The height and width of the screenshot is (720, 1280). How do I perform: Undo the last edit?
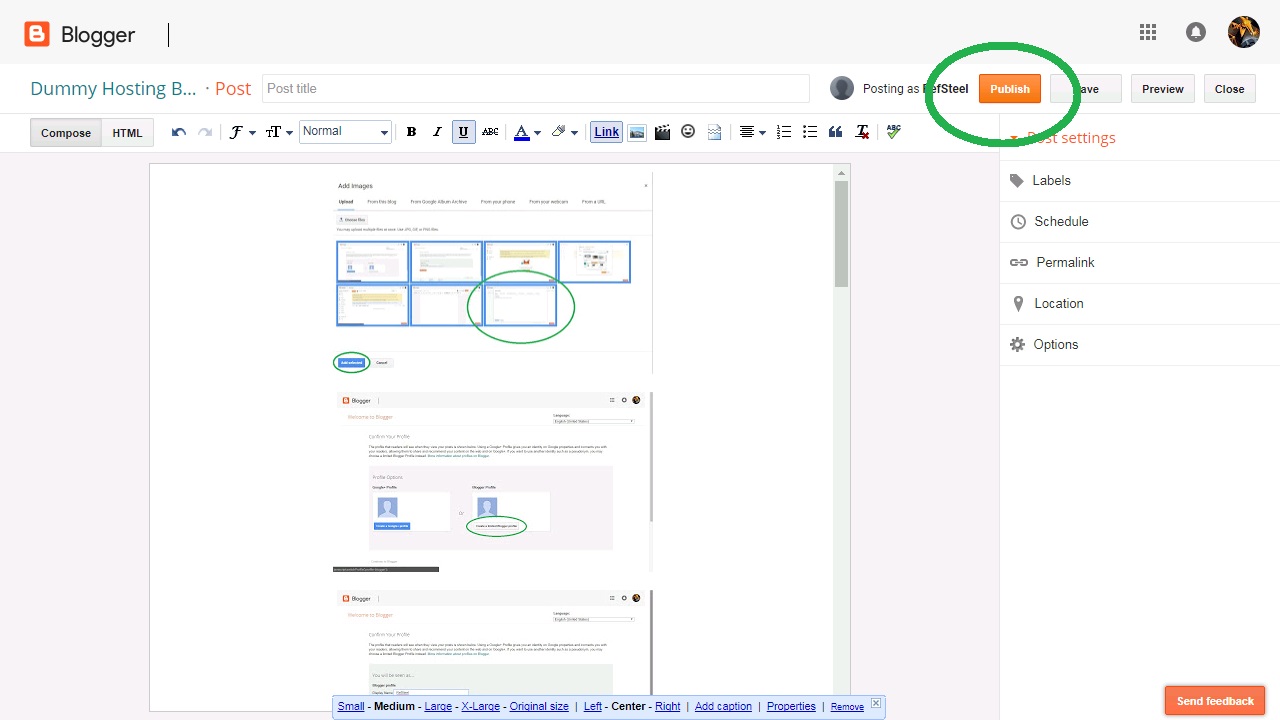coord(179,132)
